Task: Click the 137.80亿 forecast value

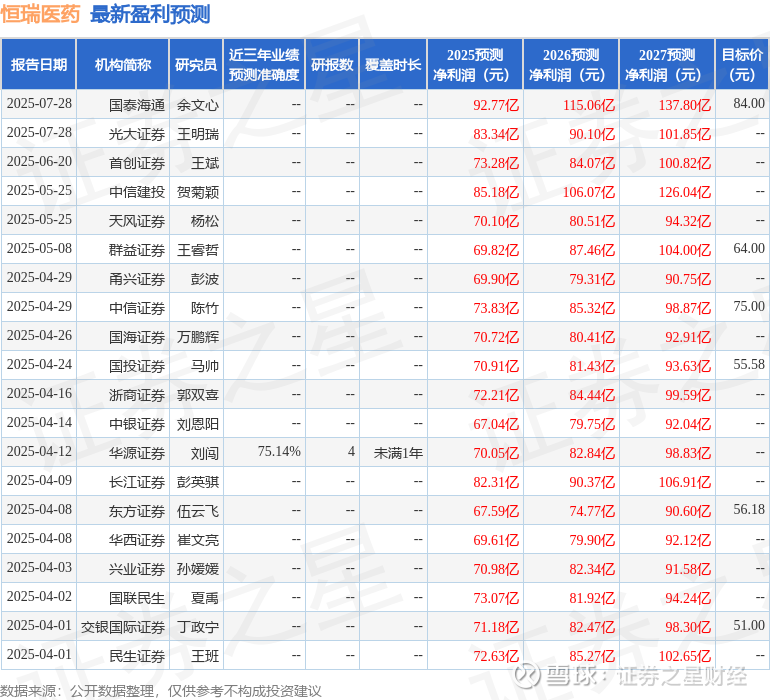Action: (x=685, y=105)
